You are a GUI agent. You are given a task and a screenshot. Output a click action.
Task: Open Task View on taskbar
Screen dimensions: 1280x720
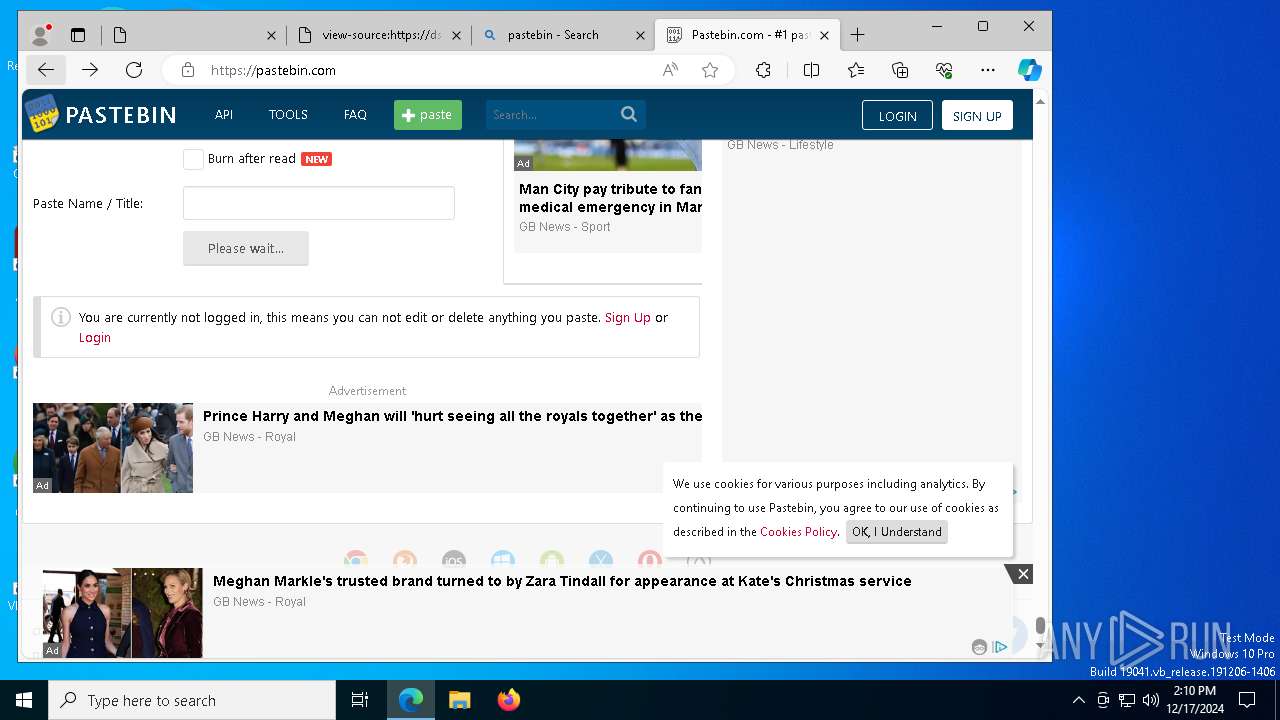[360, 700]
